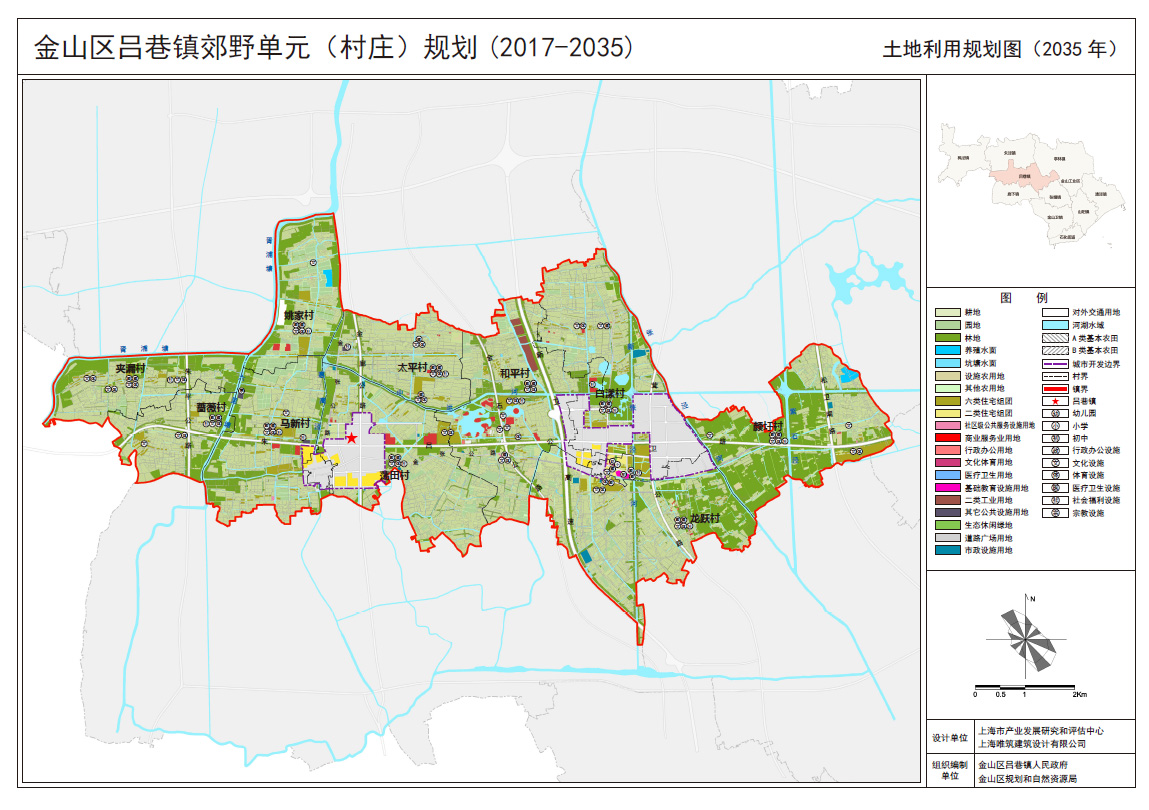The height and width of the screenshot is (810, 1149).
Task: Click the junior high (初中) legend symbol
Action: 1055,438
